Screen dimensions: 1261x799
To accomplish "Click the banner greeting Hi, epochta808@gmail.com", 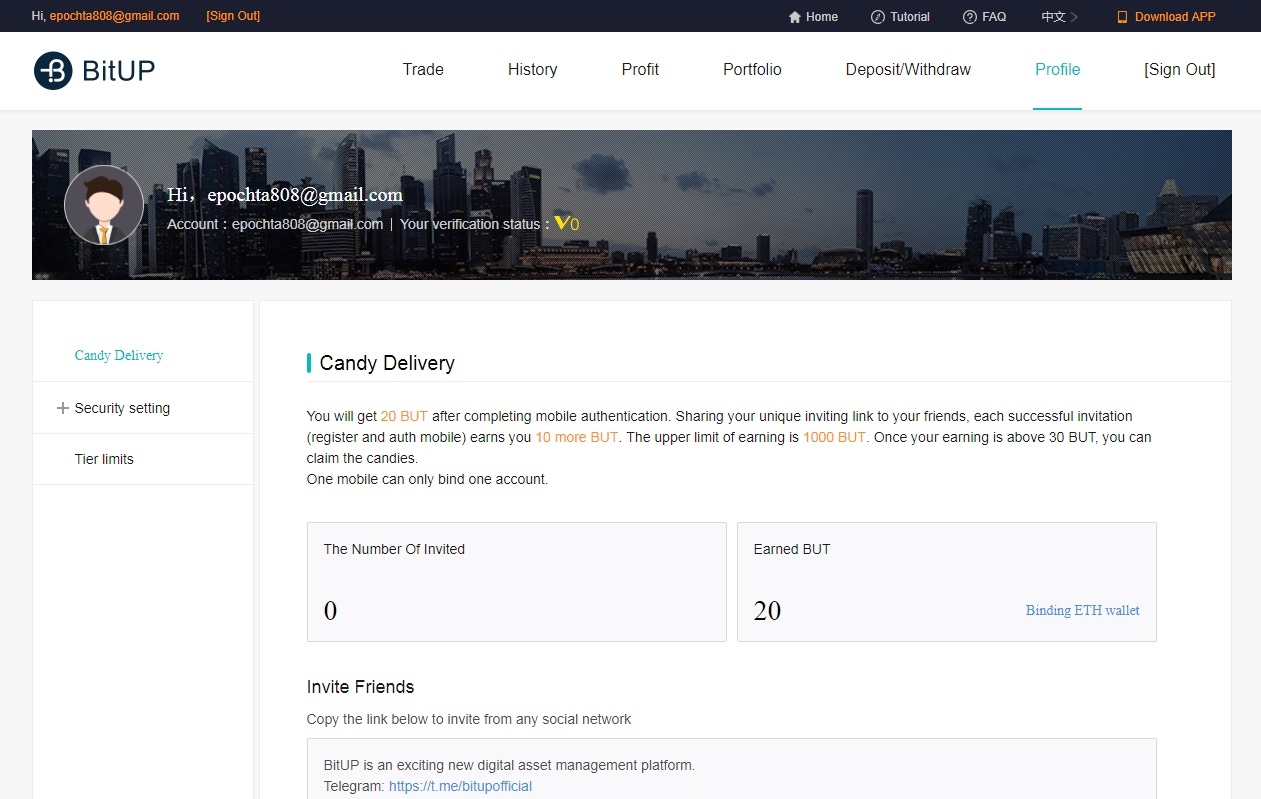I will pyautogui.click(x=285, y=195).
